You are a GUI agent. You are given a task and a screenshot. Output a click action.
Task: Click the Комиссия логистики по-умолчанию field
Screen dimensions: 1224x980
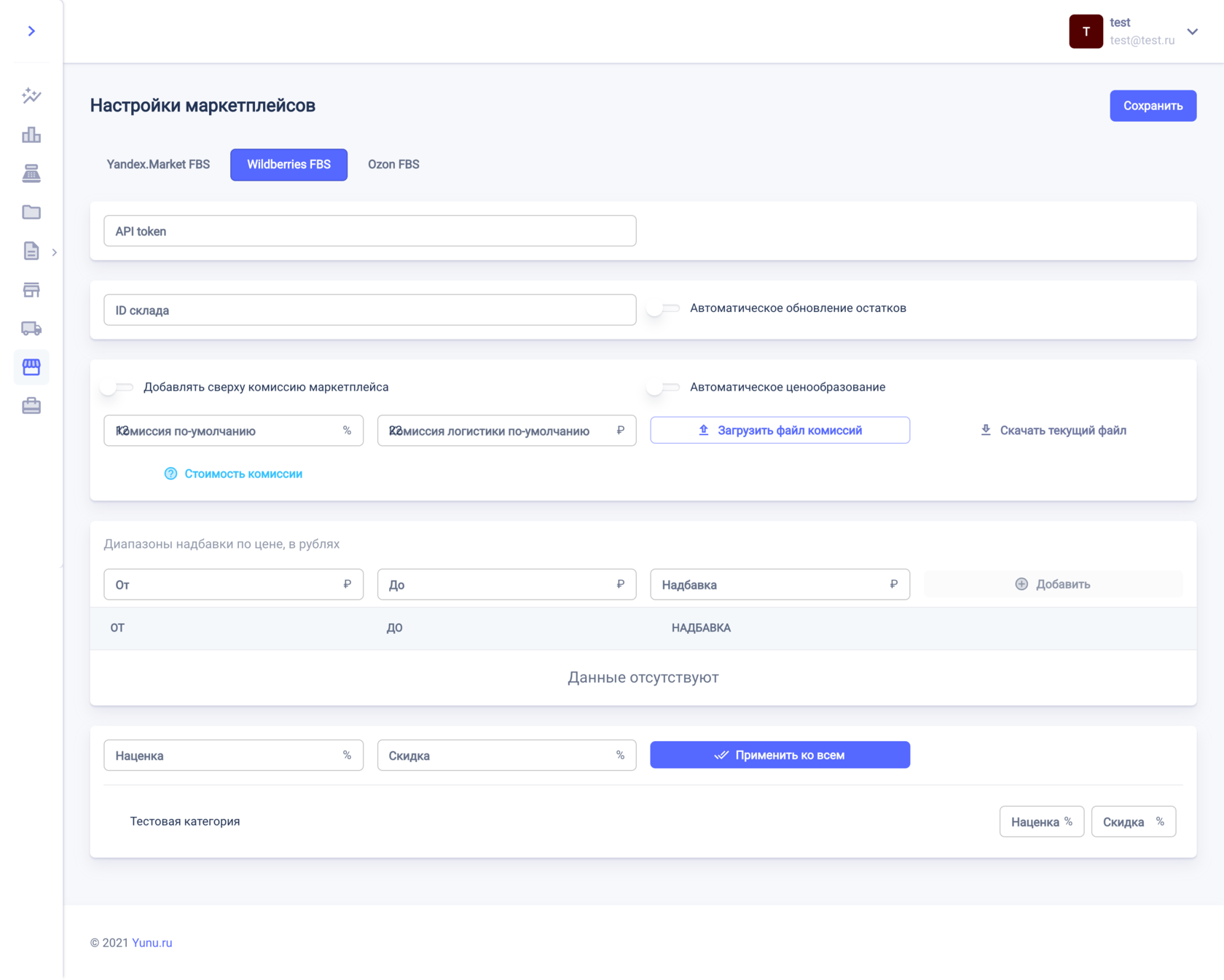point(506,431)
